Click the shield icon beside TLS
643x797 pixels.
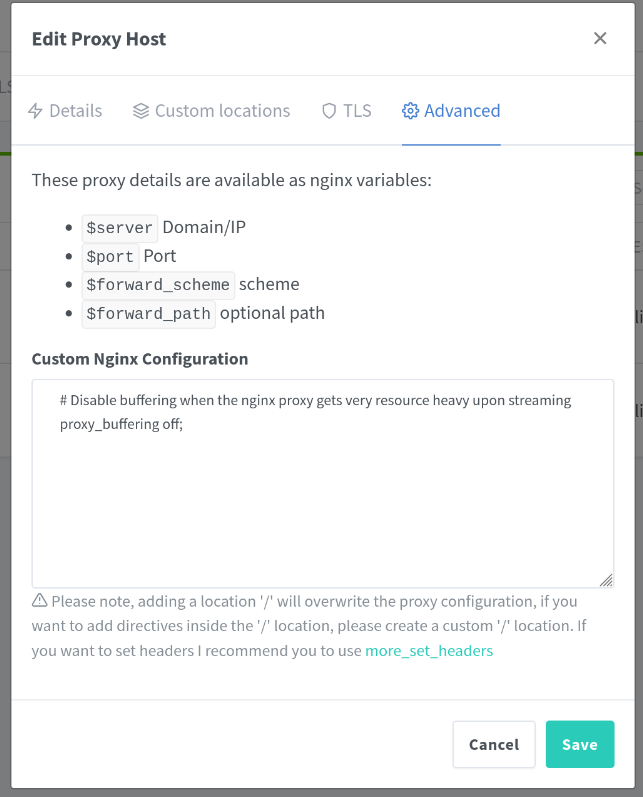329,111
